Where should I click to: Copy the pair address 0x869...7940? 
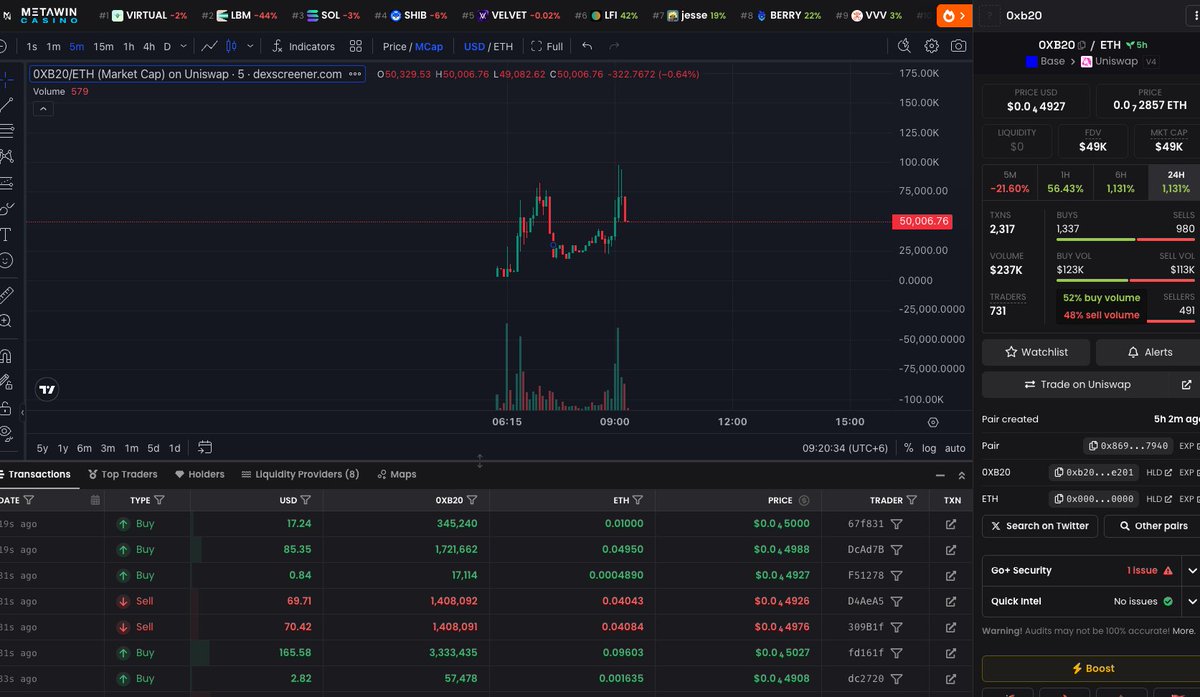1127,446
